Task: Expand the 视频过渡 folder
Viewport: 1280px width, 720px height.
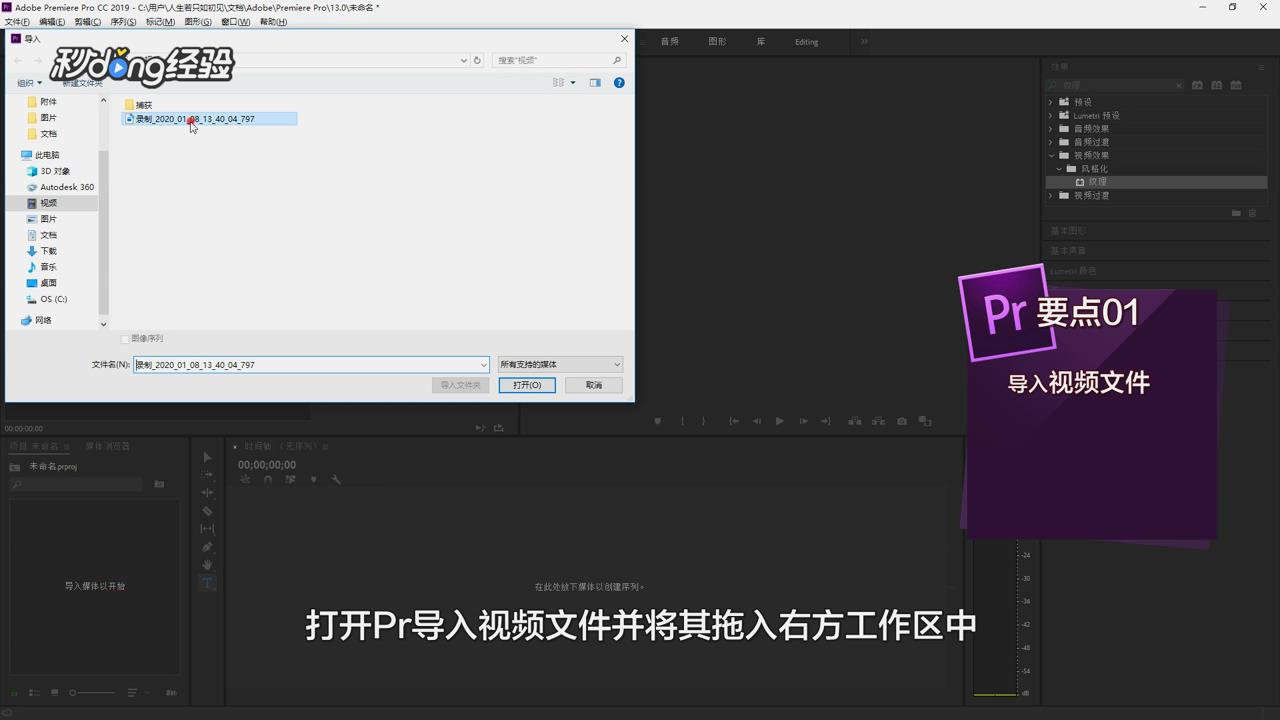Action: (1051, 196)
